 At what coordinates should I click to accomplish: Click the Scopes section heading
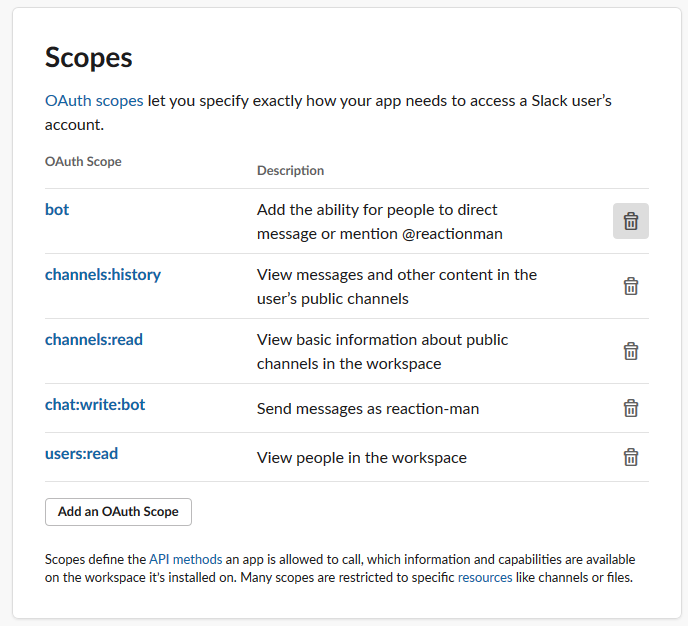point(89,57)
